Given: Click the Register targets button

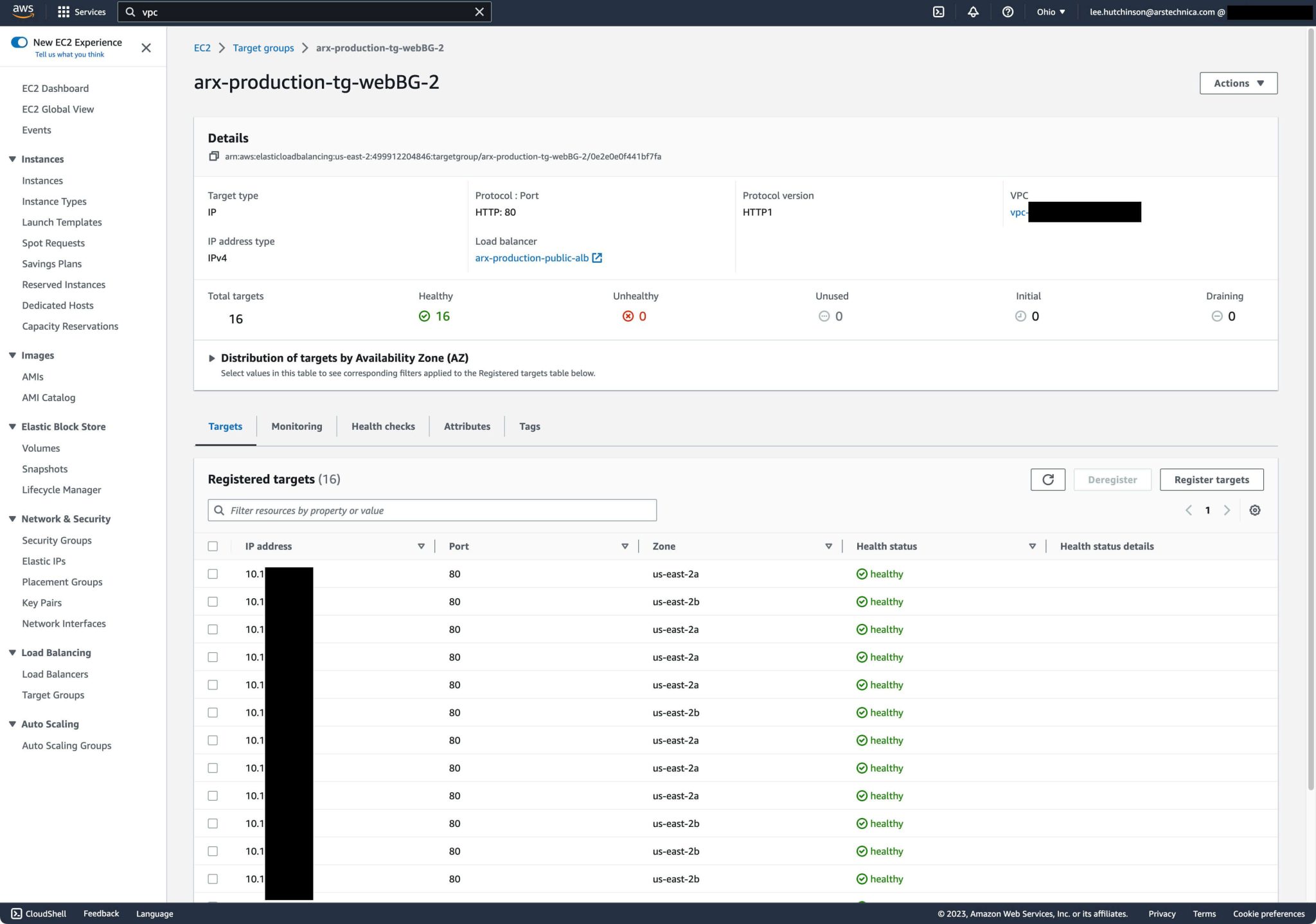Looking at the screenshot, I should coord(1211,479).
